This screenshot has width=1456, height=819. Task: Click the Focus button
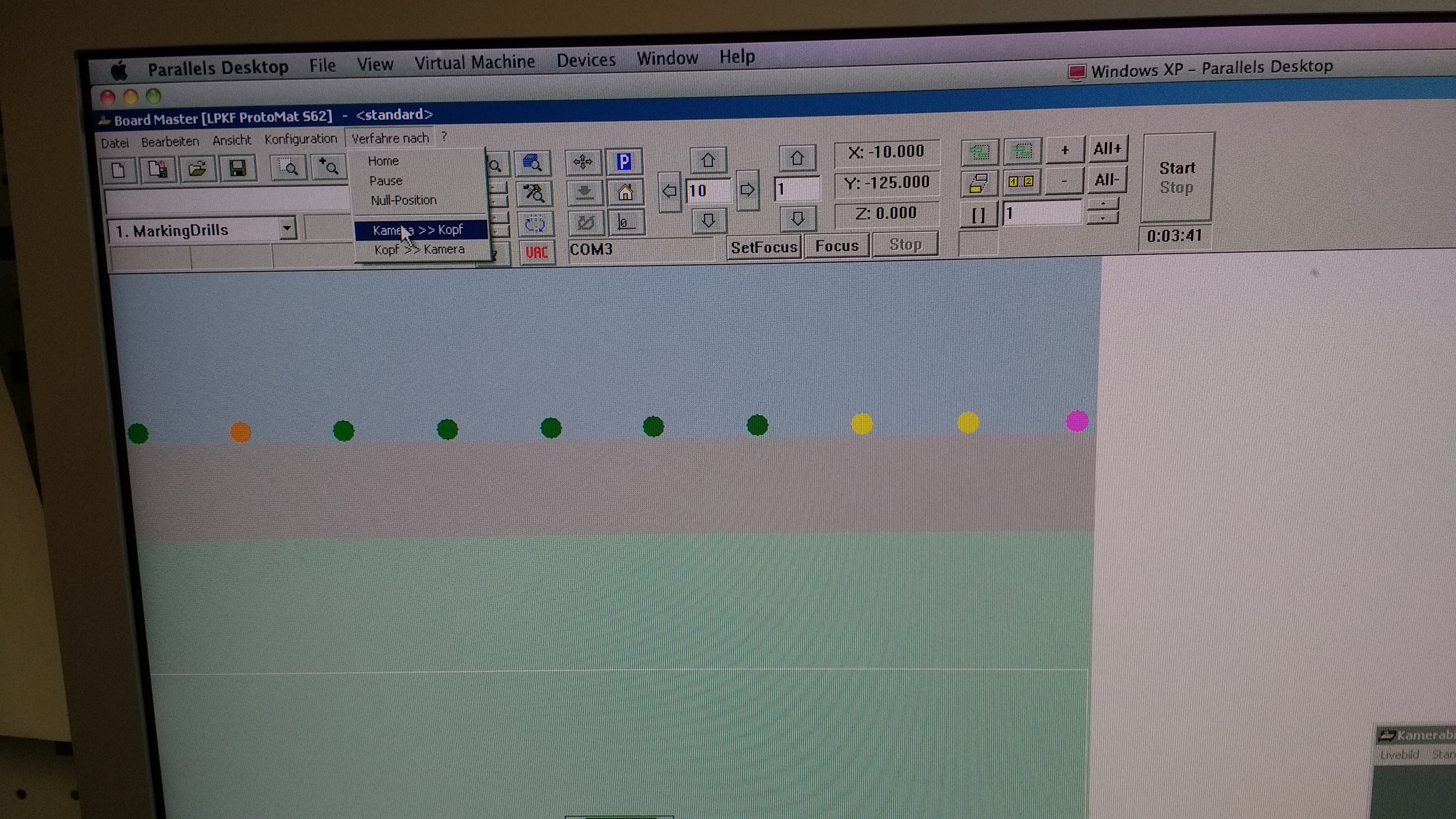[x=836, y=246]
